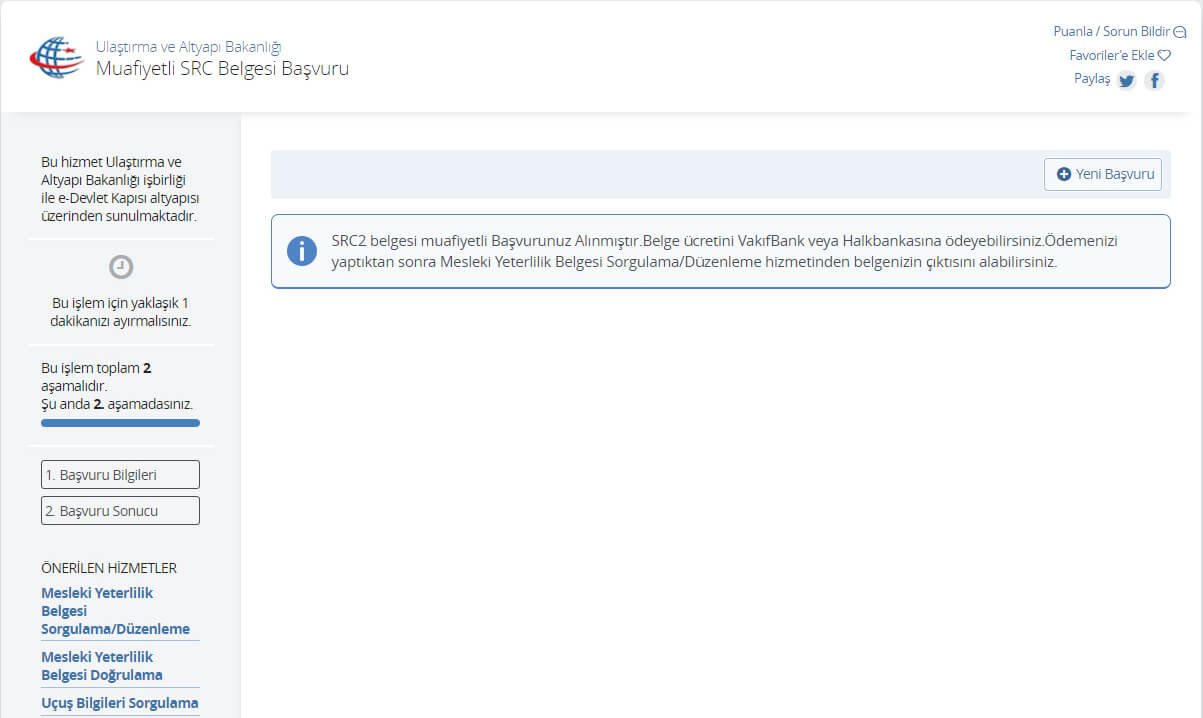Click the Favoriler'e Ekle text link
This screenshot has width=1203, height=718.
click(x=1111, y=56)
